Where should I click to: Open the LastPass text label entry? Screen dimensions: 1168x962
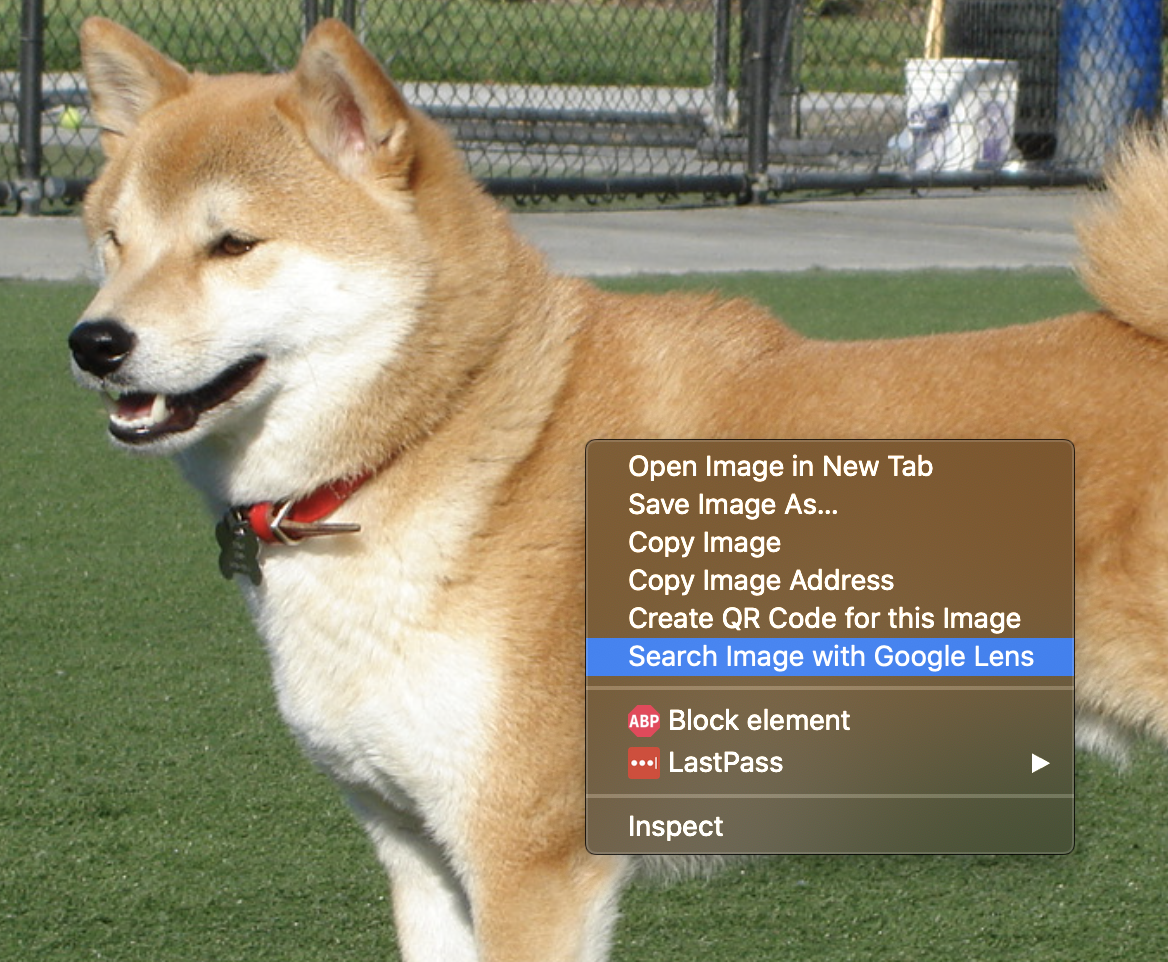pyautogui.click(x=725, y=763)
